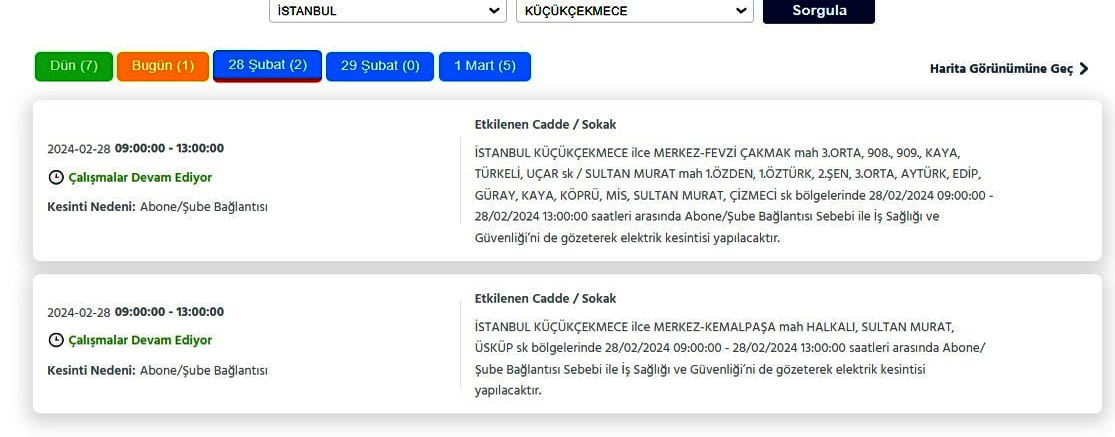Go to the 29 Şubat (0) tab
Viewport: 1115px width, 437px height.
(x=380, y=66)
